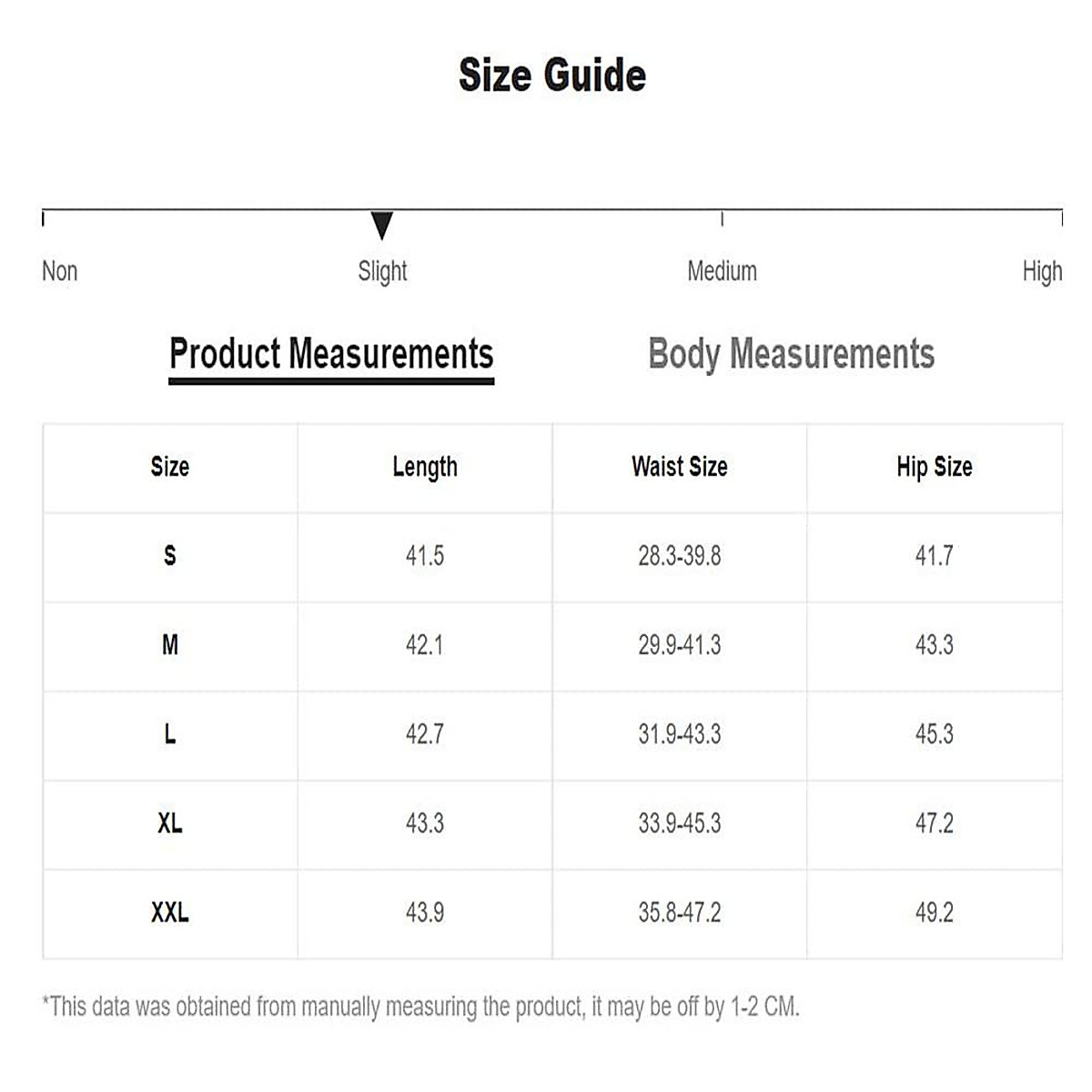
Task: Click waist value 28.3-39.8 for size S
Action: point(680,555)
